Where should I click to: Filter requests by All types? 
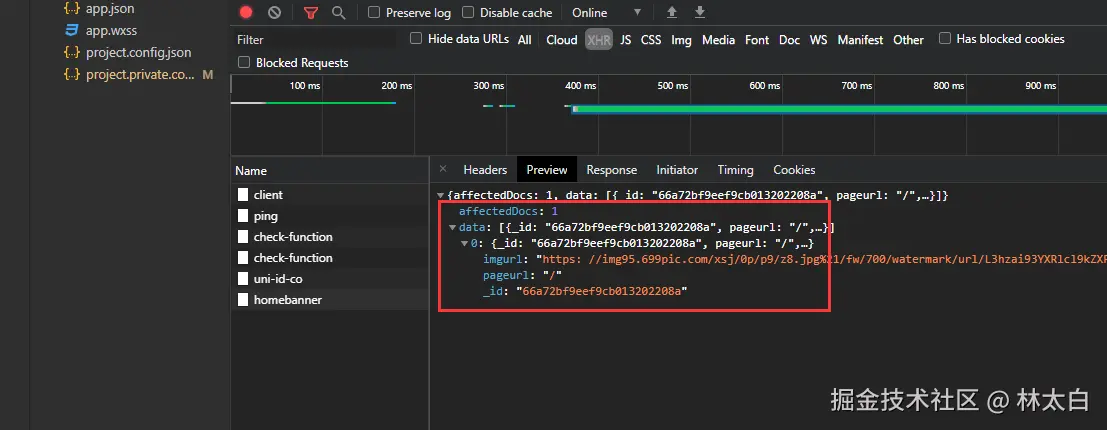tap(525, 40)
